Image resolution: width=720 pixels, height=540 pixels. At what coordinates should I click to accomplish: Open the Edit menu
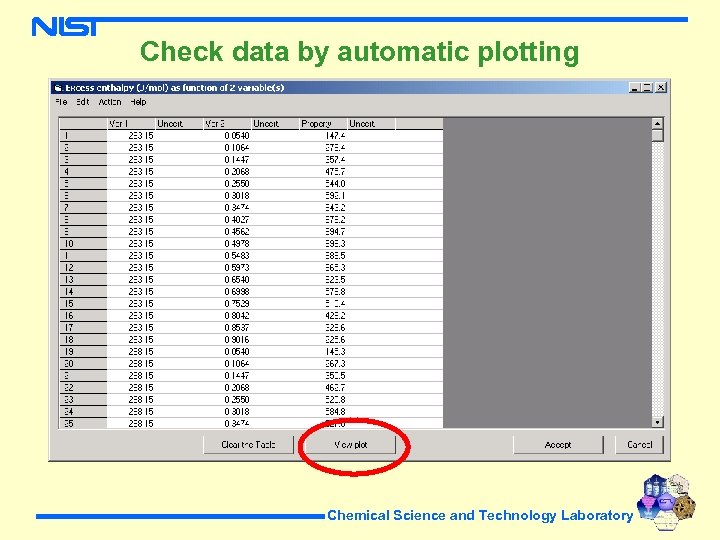(x=83, y=102)
